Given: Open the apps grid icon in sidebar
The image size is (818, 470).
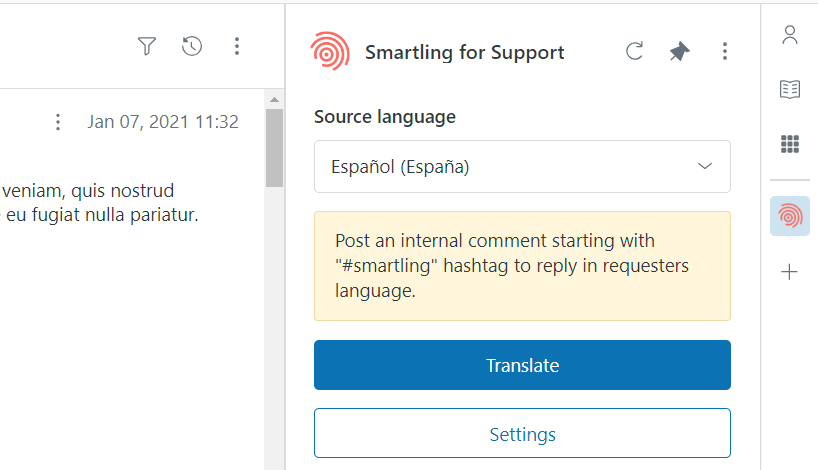Looking at the screenshot, I should (x=790, y=144).
